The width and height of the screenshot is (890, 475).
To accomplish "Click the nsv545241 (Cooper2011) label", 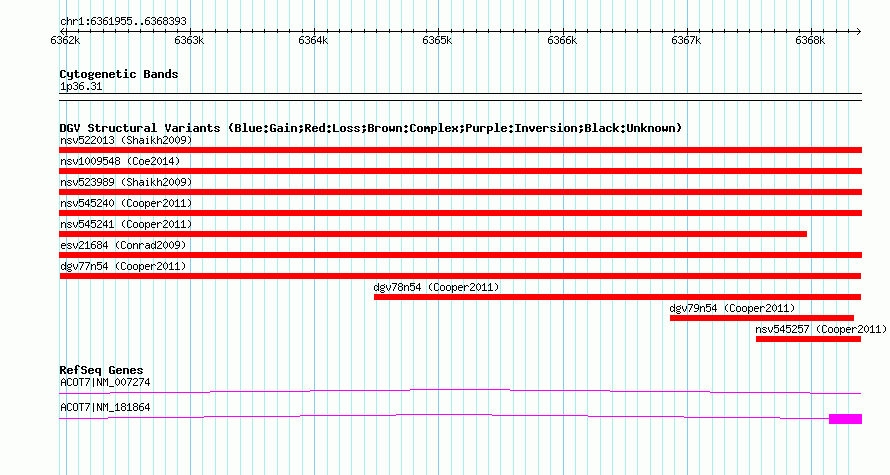I will pos(126,224).
